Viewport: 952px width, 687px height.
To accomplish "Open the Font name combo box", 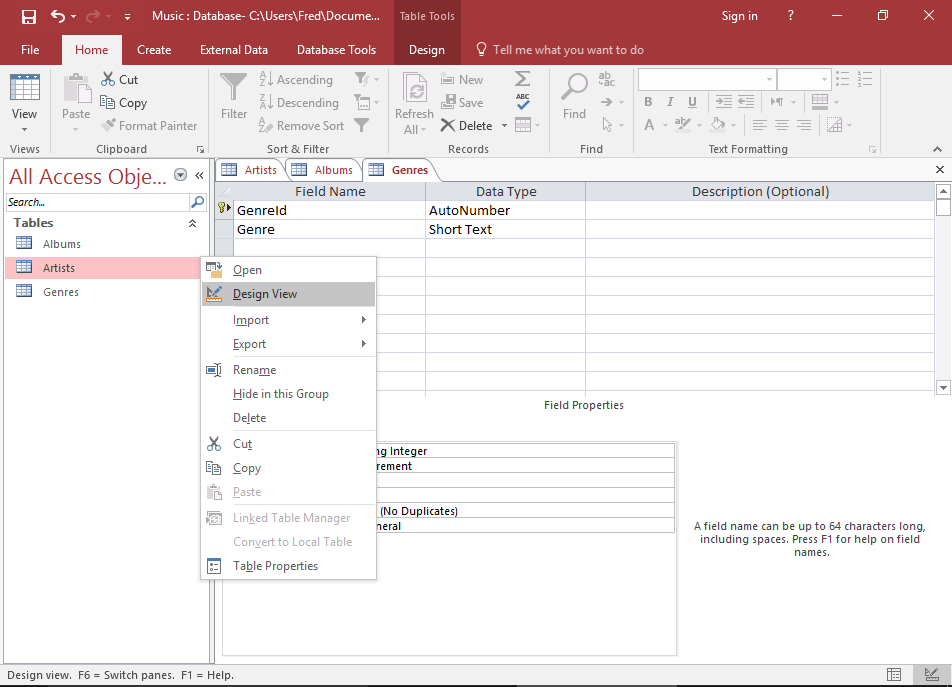I will point(707,79).
